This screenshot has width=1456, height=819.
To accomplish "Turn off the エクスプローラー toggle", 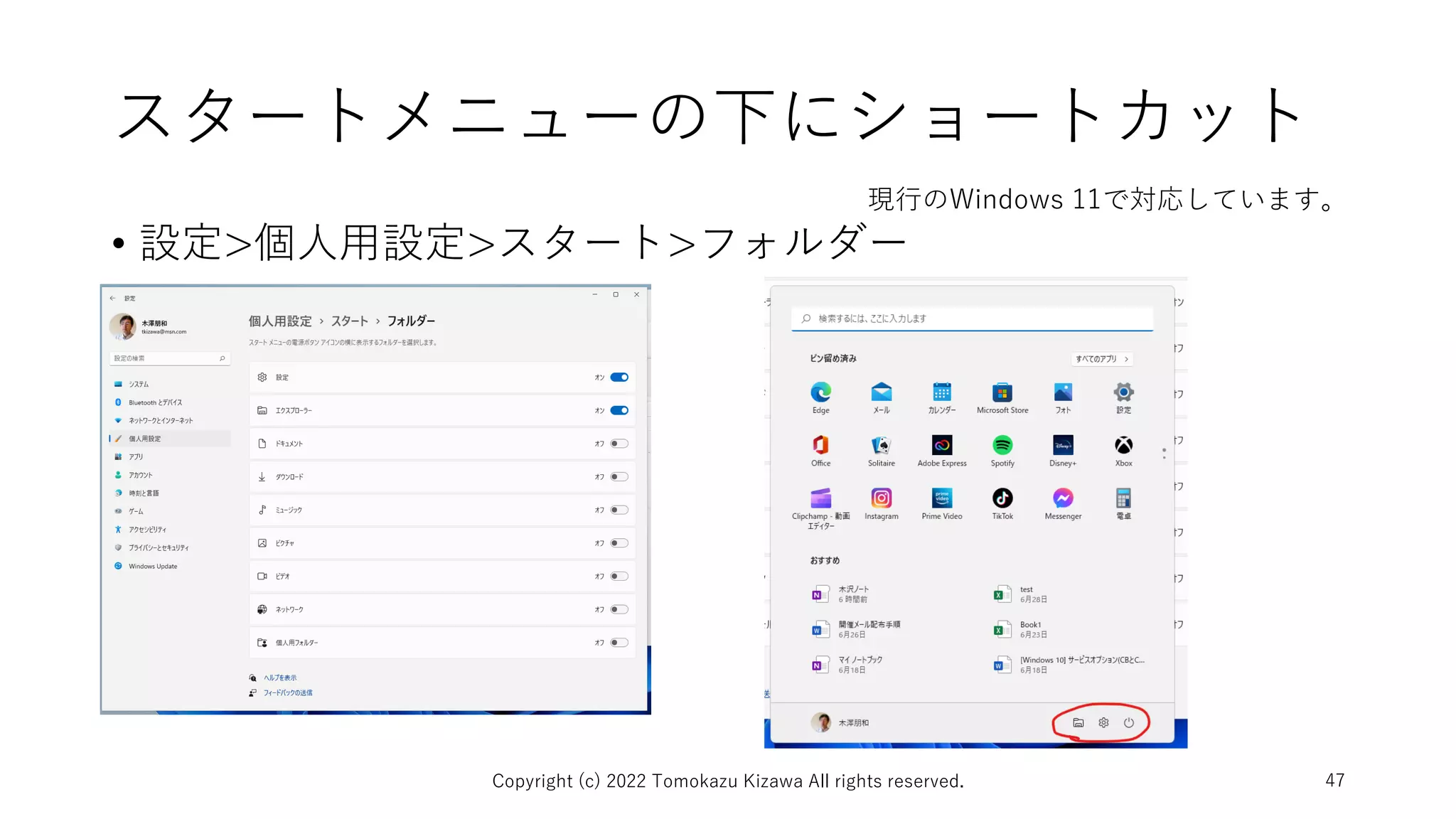I will click(619, 410).
